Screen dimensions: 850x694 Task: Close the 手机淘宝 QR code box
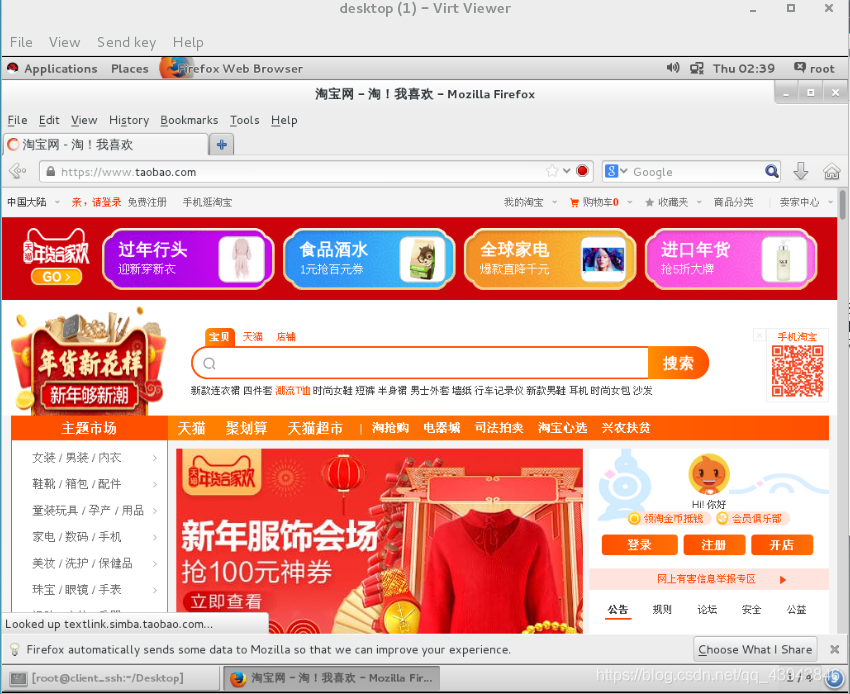coord(759,336)
